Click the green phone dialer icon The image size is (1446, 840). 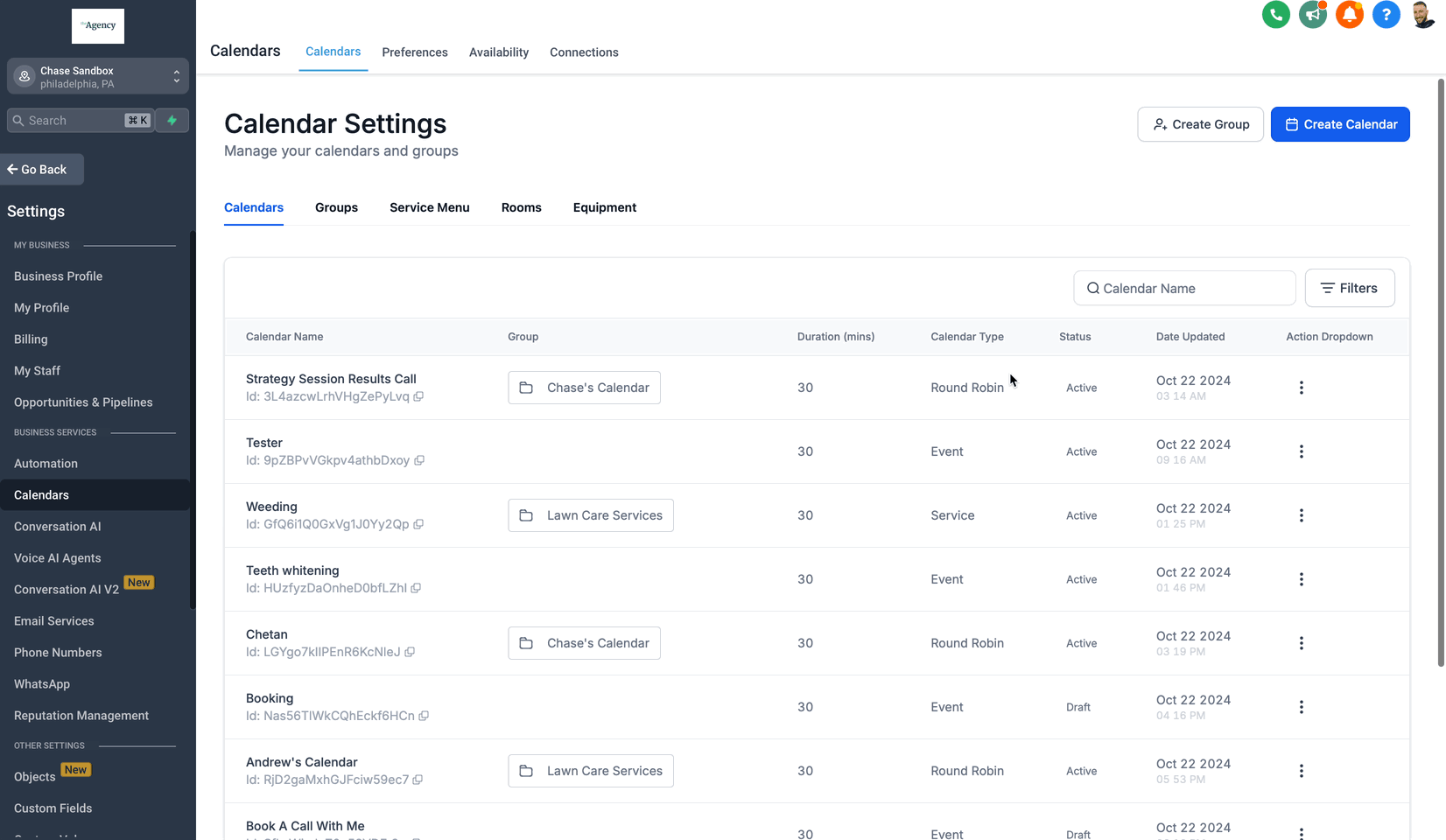coord(1275,15)
